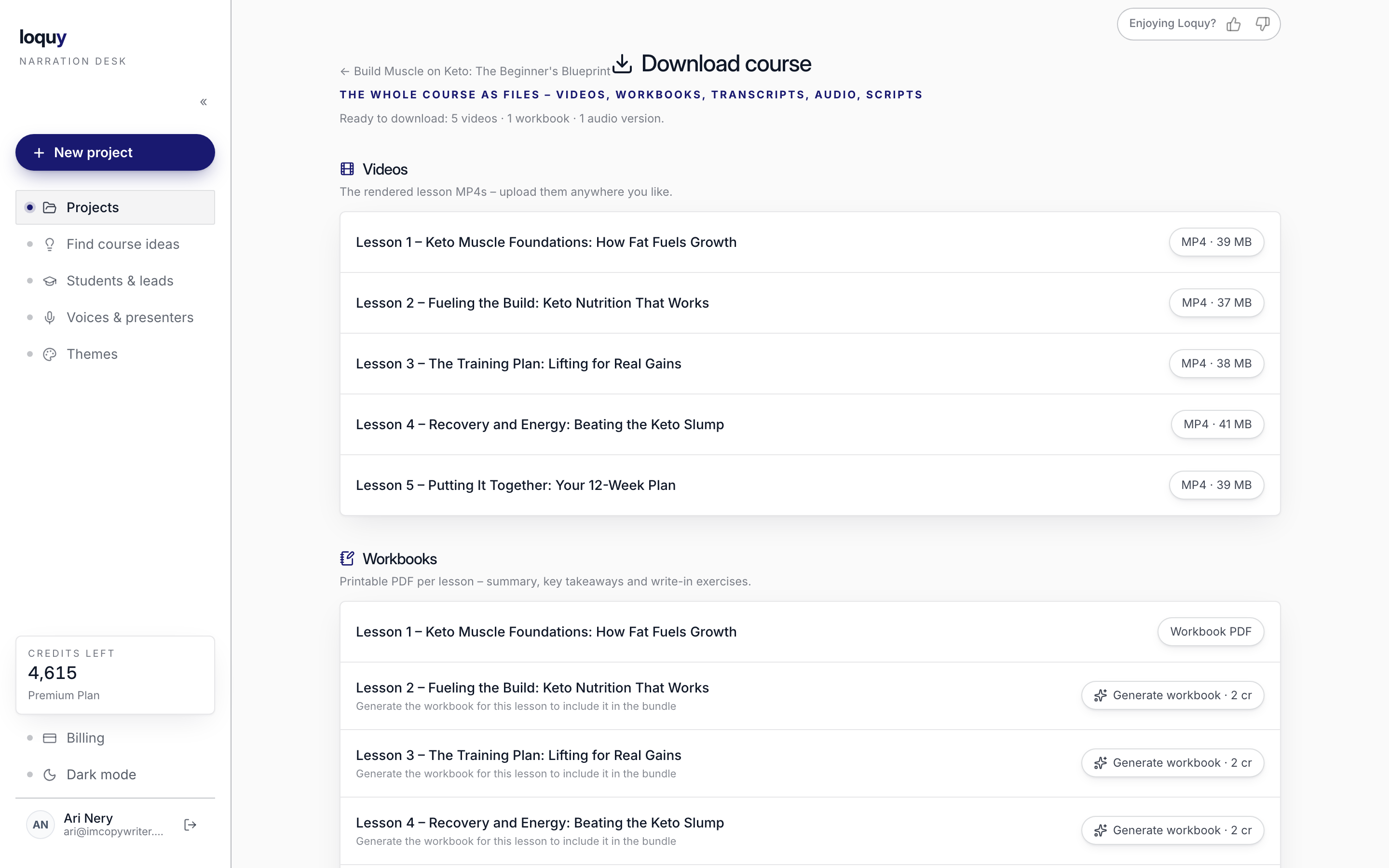
Task: Click the 'Premium Plan' label
Action: pos(64,695)
